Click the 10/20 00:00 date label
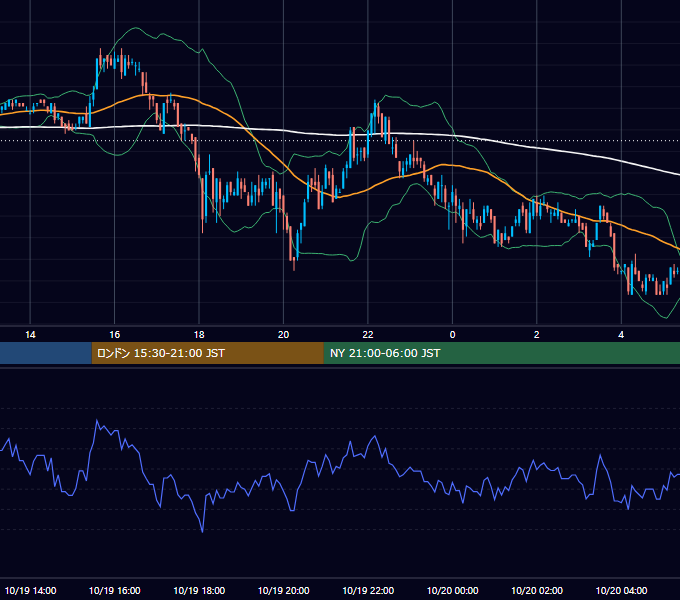 (452, 590)
